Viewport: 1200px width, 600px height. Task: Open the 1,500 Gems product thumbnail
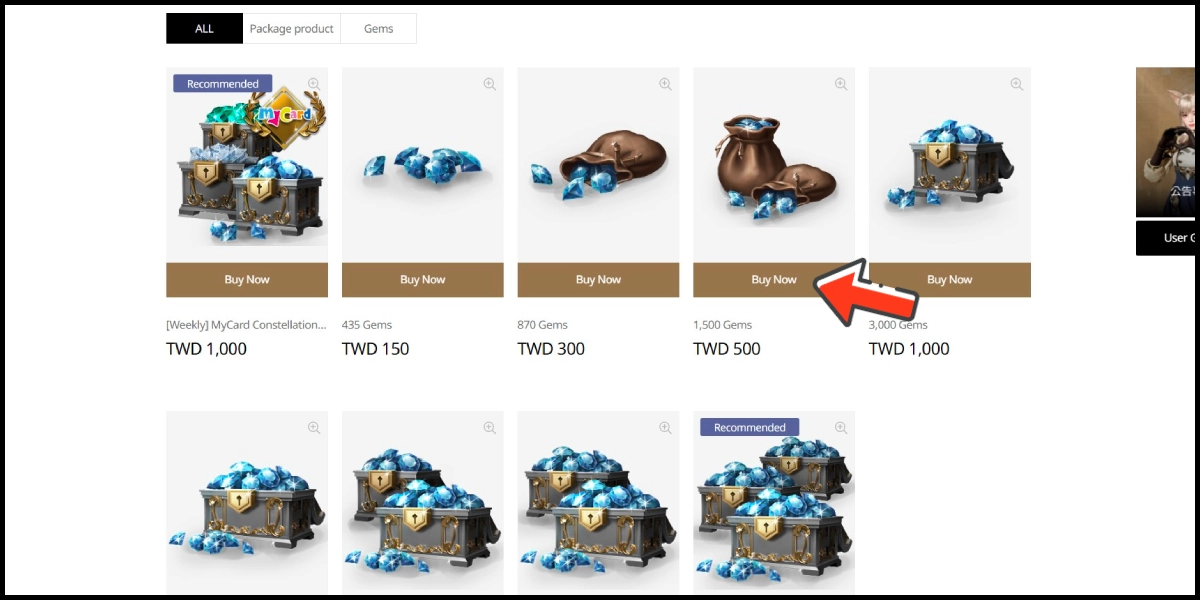tap(774, 165)
